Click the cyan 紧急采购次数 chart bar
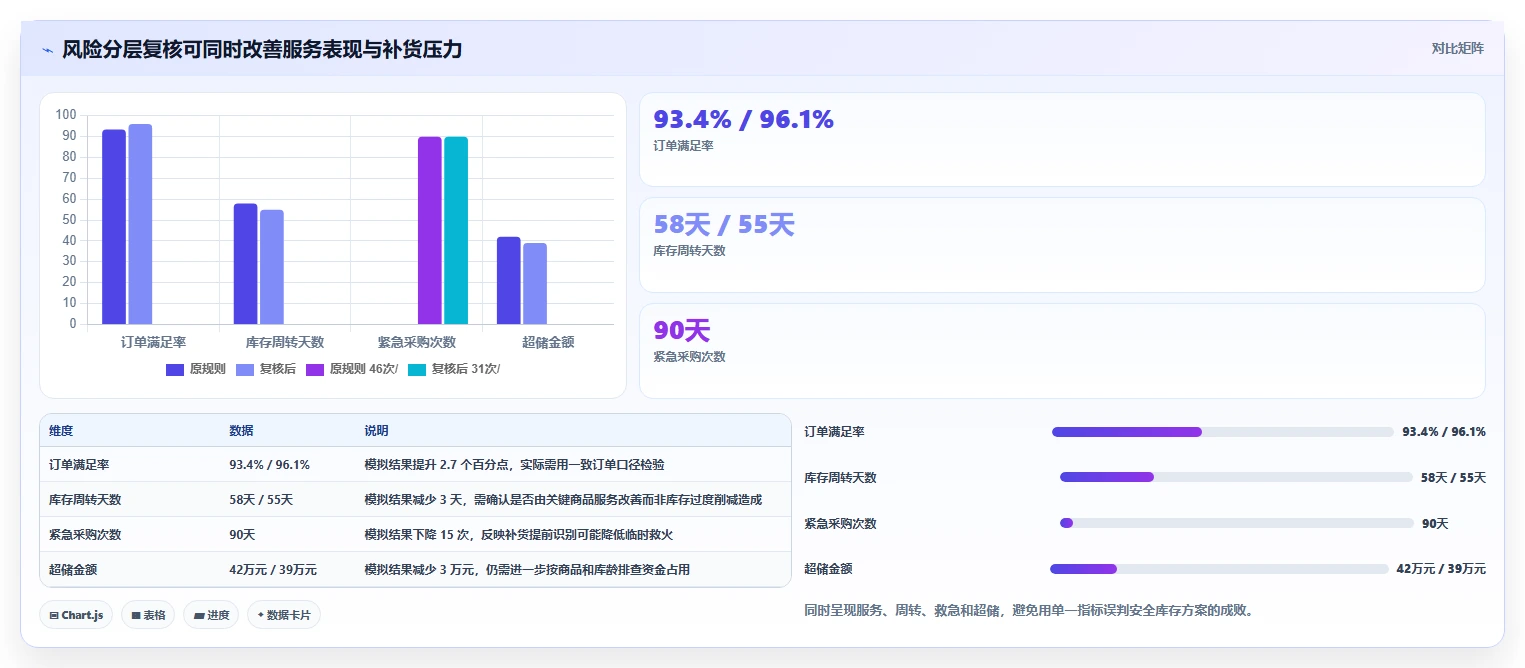Image resolution: width=1525 pixels, height=668 pixels. point(456,230)
